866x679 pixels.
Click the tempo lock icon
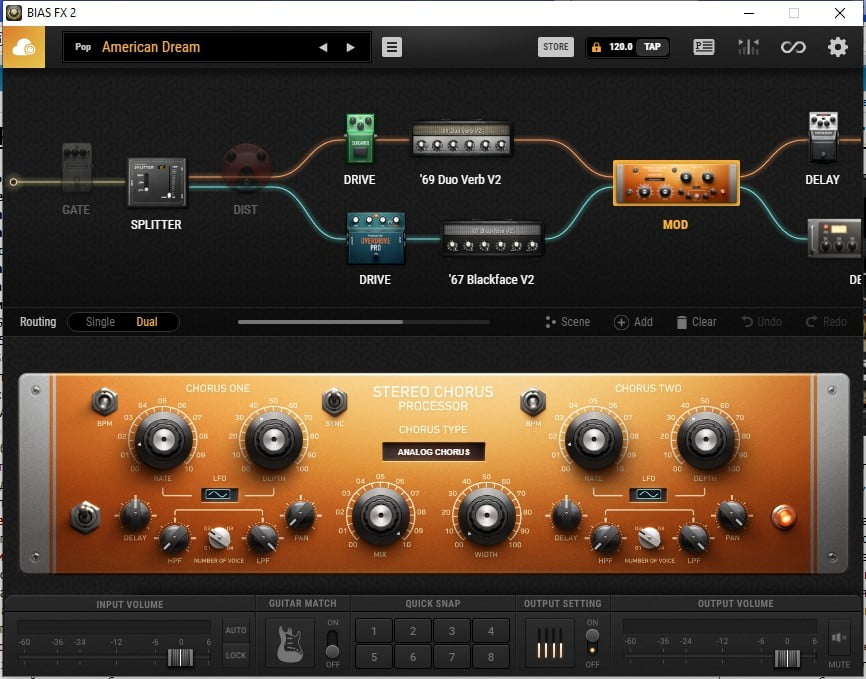pyautogui.click(x=596, y=48)
